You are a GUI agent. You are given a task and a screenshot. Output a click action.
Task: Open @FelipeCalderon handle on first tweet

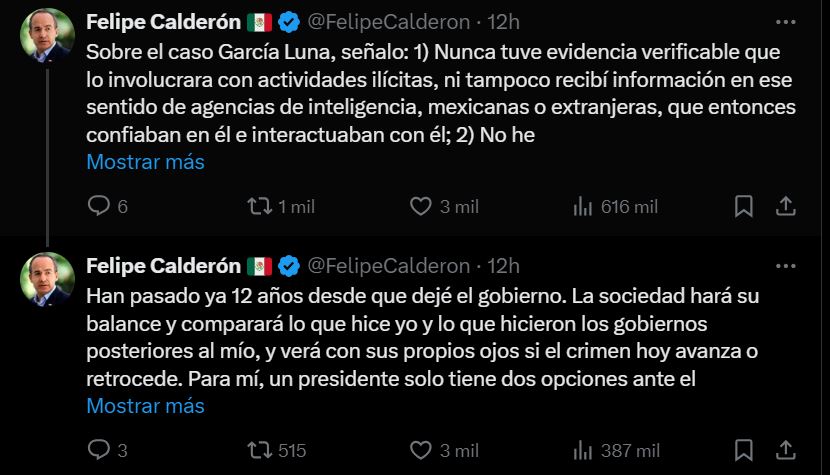point(389,22)
